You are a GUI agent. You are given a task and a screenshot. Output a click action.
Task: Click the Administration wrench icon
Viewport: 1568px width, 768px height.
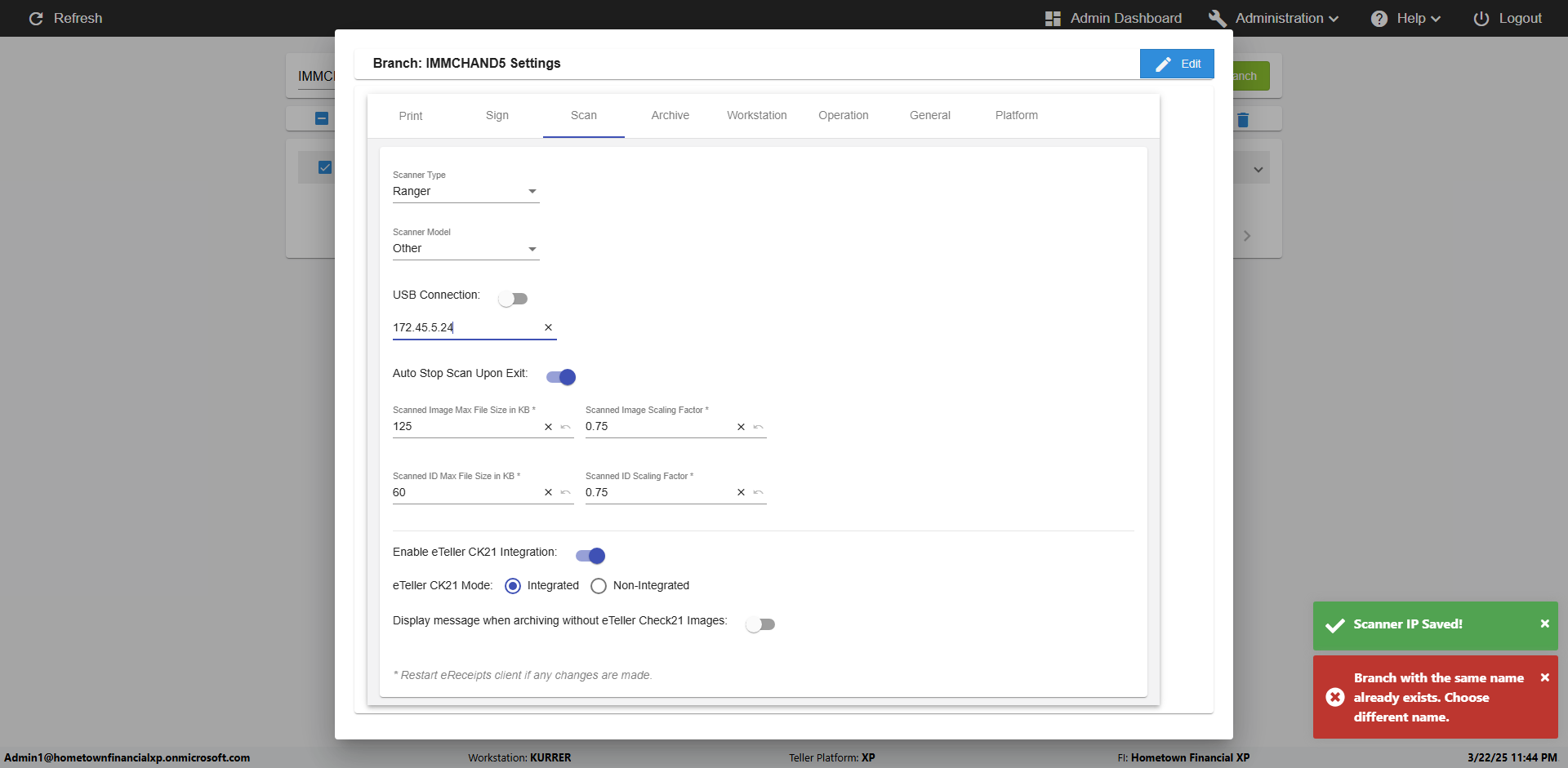click(x=1218, y=18)
